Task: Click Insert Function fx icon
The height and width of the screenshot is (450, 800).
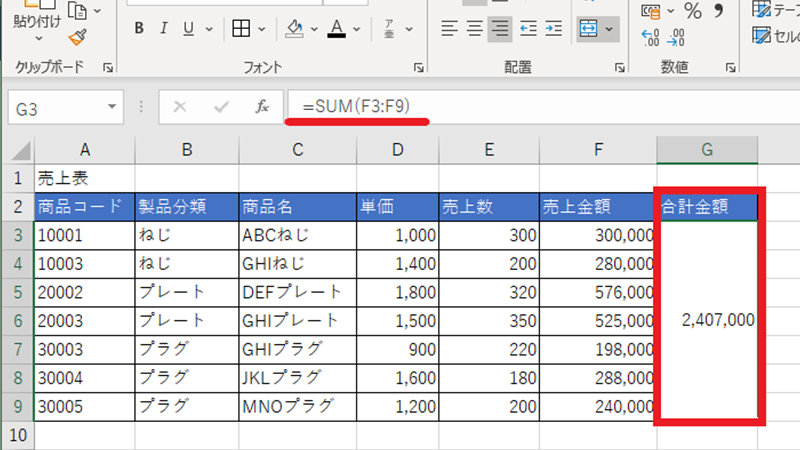Action: 262,107
